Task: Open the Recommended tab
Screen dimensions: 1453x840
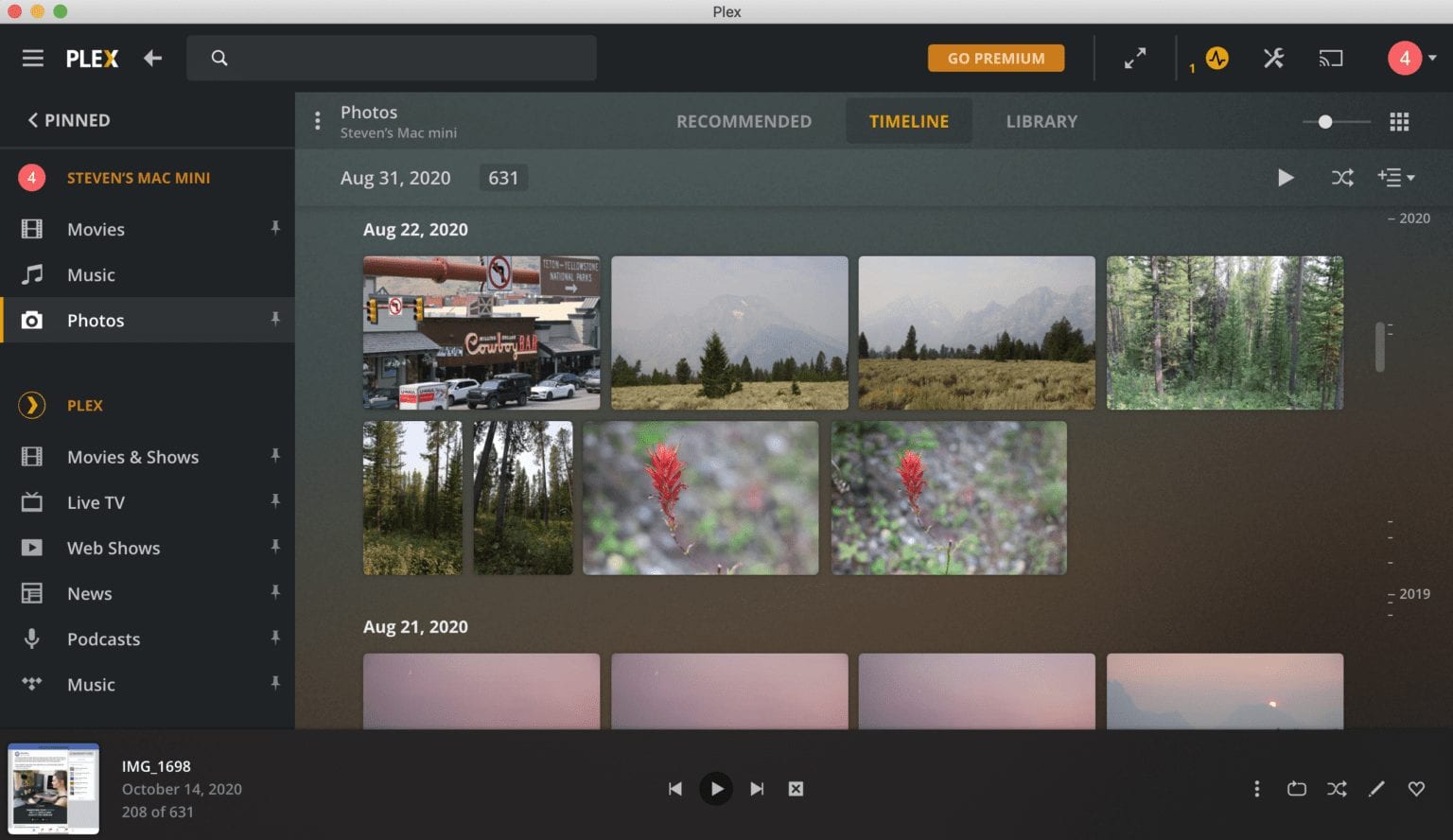Action: [x=744, y=121]
